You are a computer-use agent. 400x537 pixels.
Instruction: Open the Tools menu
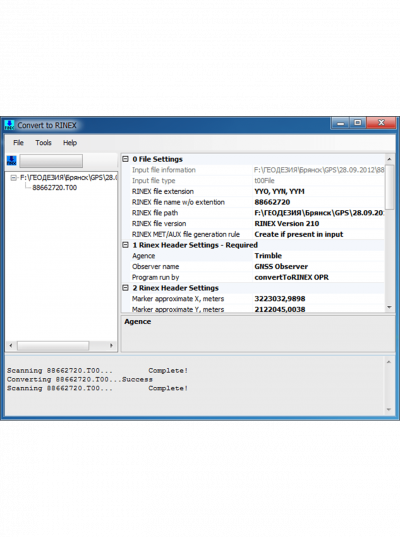coord(43,143)
